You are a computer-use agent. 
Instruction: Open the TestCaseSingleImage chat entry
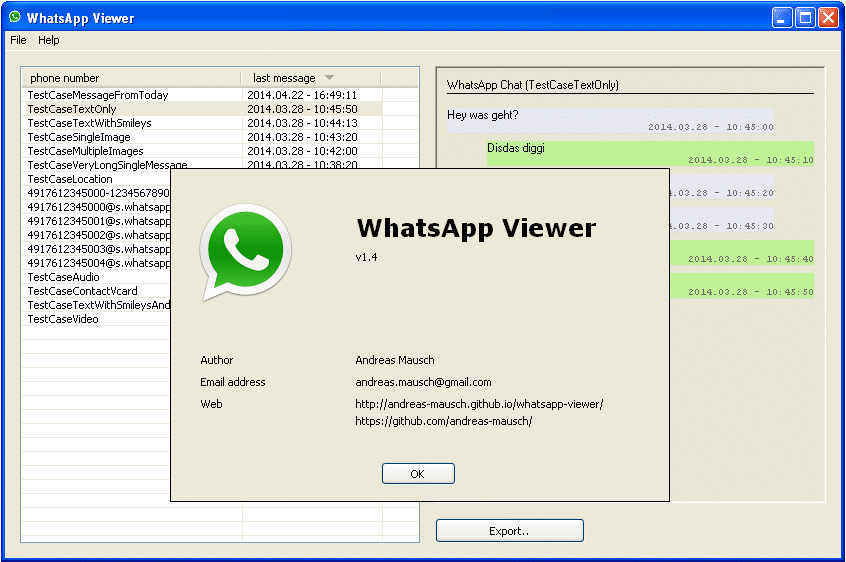tap(79, 137)
